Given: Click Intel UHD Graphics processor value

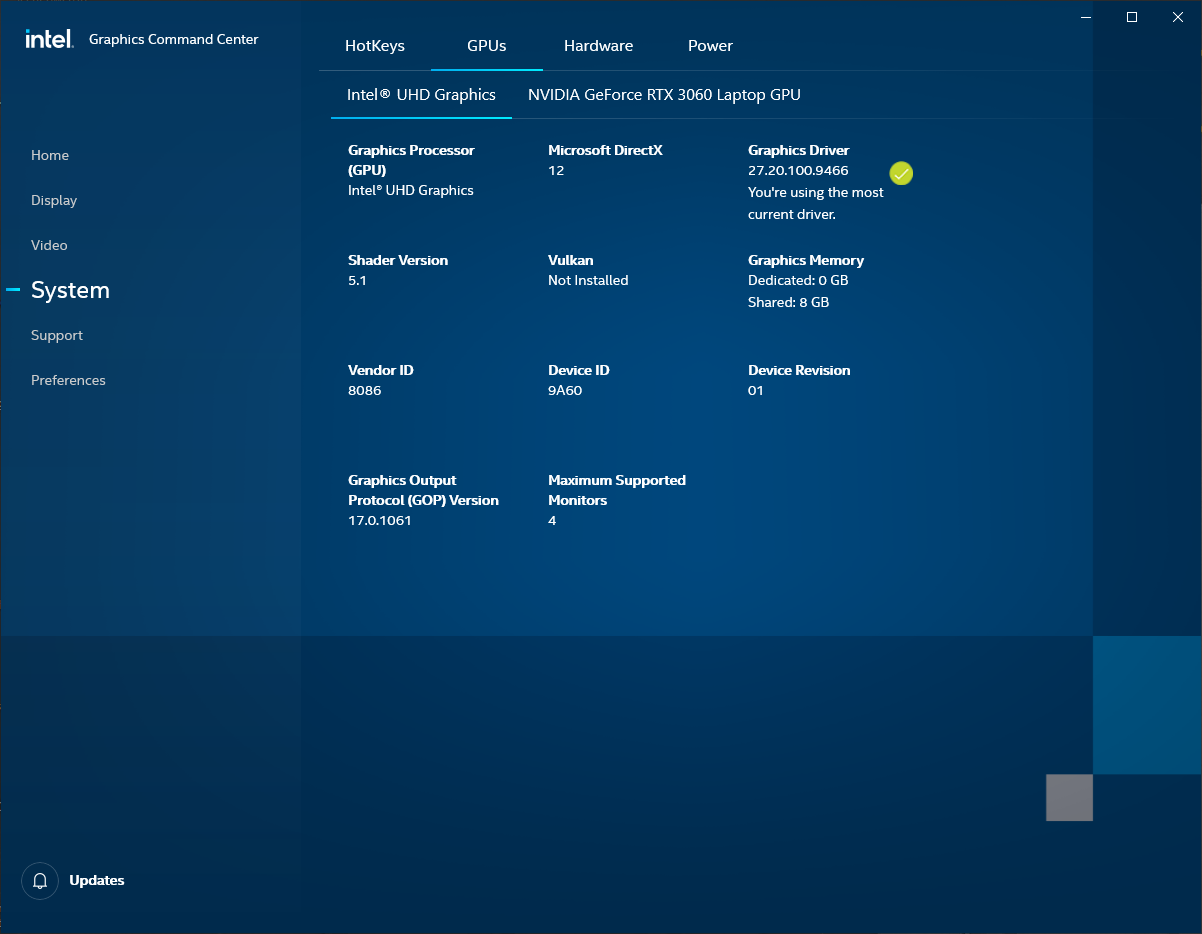Looking at the screenshot, I should click(x=411, y=190).
